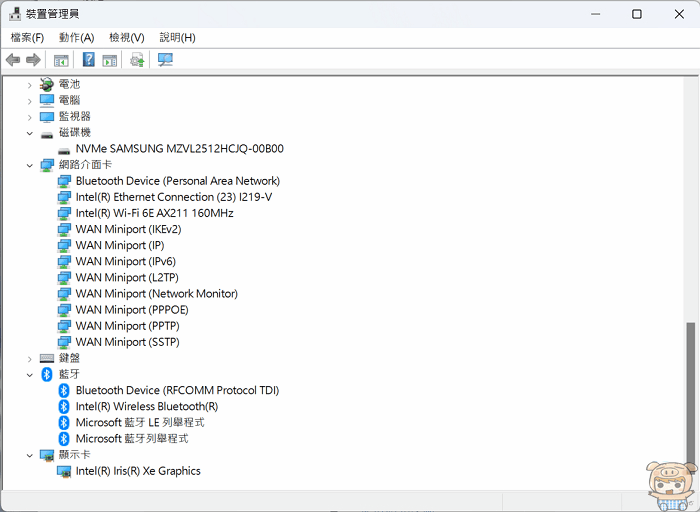Image resolution: width=700 pixels, height=512 pixels.
Task: Click the NVMe SAMSUNG drive icon
Action: [x=64, y=150]
